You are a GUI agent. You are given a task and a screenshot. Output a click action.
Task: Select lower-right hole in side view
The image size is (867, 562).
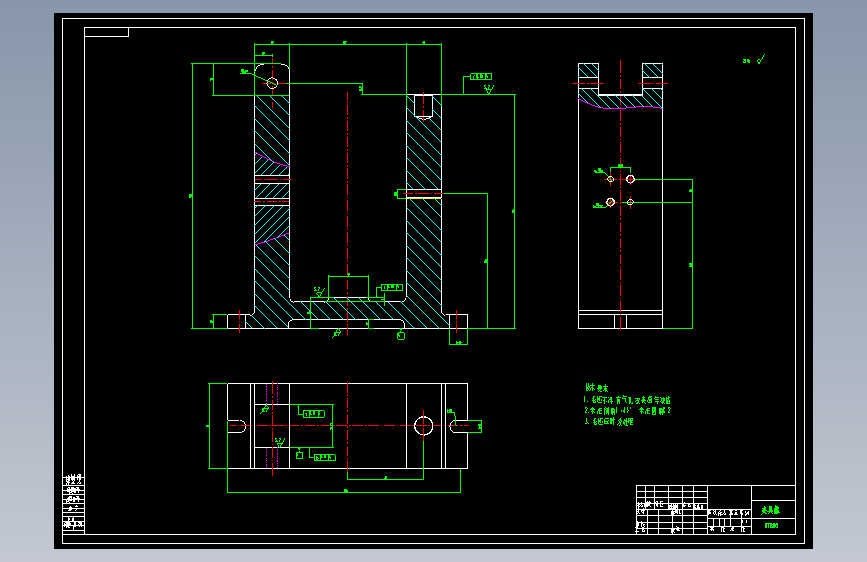pos(630,202)
